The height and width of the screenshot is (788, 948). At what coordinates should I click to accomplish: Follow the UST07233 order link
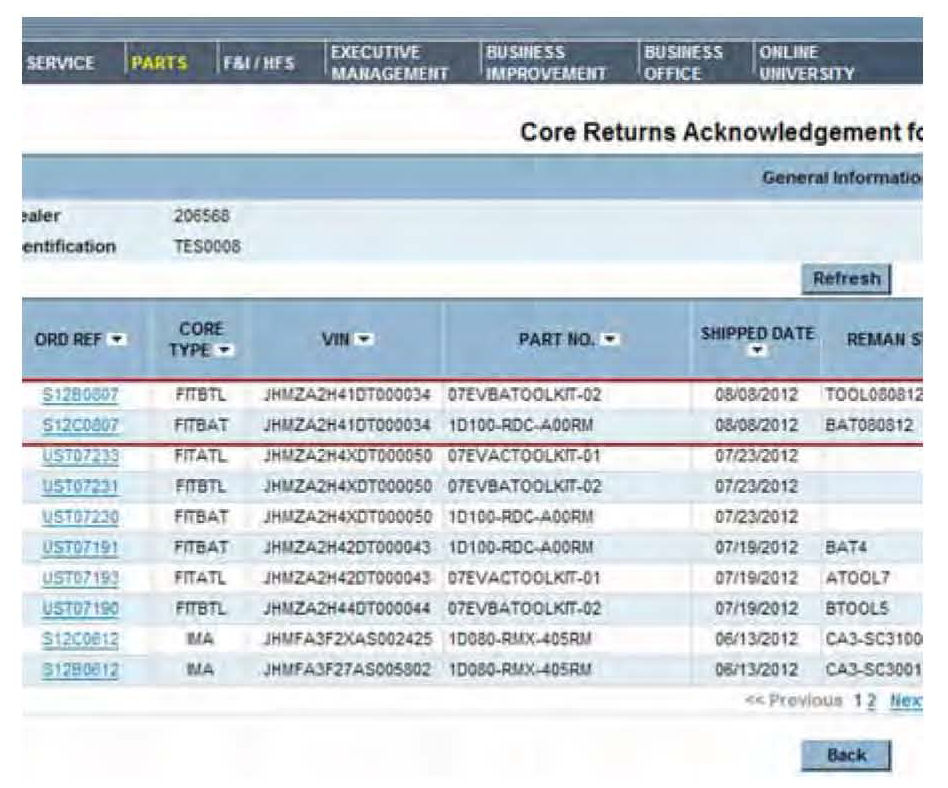pos(80,455)
